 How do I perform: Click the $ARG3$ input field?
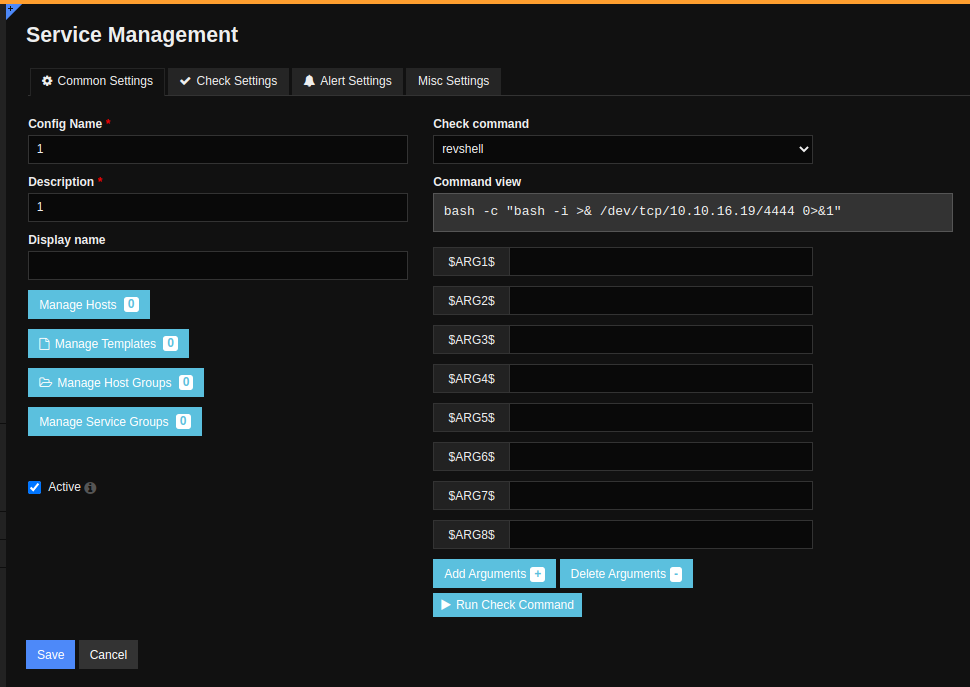click(661, 339)
